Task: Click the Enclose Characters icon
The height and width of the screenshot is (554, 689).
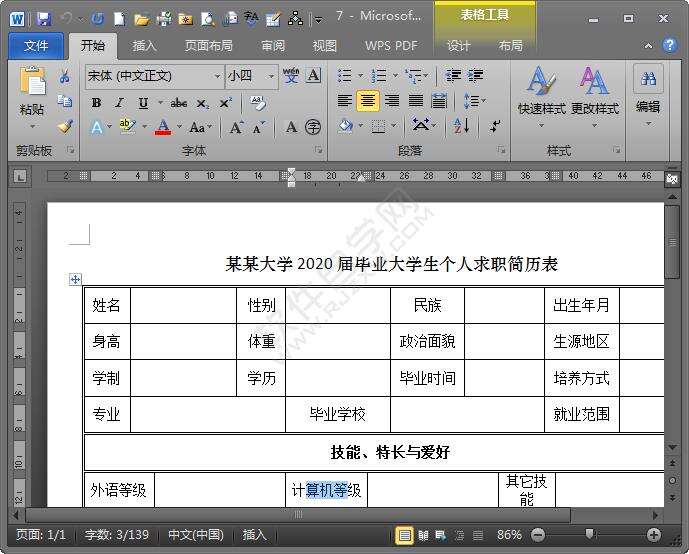Action: (313, 127)
